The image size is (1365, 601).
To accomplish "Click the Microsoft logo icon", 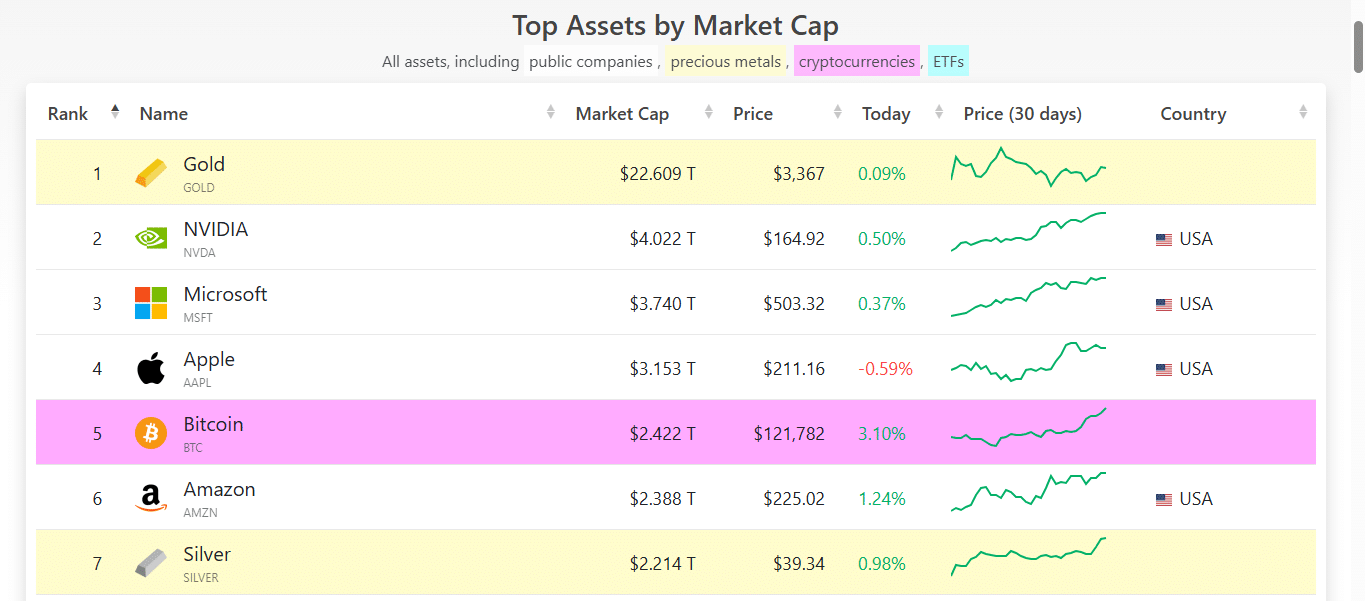I will pyautogui.click(x=151, y=303).
